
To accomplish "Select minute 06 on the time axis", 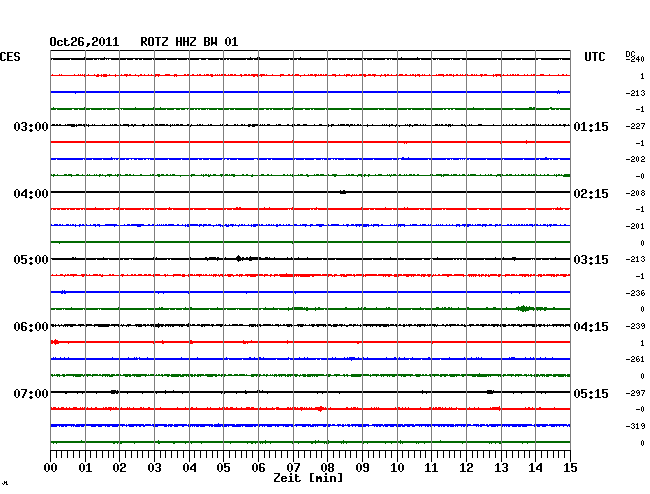I will (x=258, y=467).
